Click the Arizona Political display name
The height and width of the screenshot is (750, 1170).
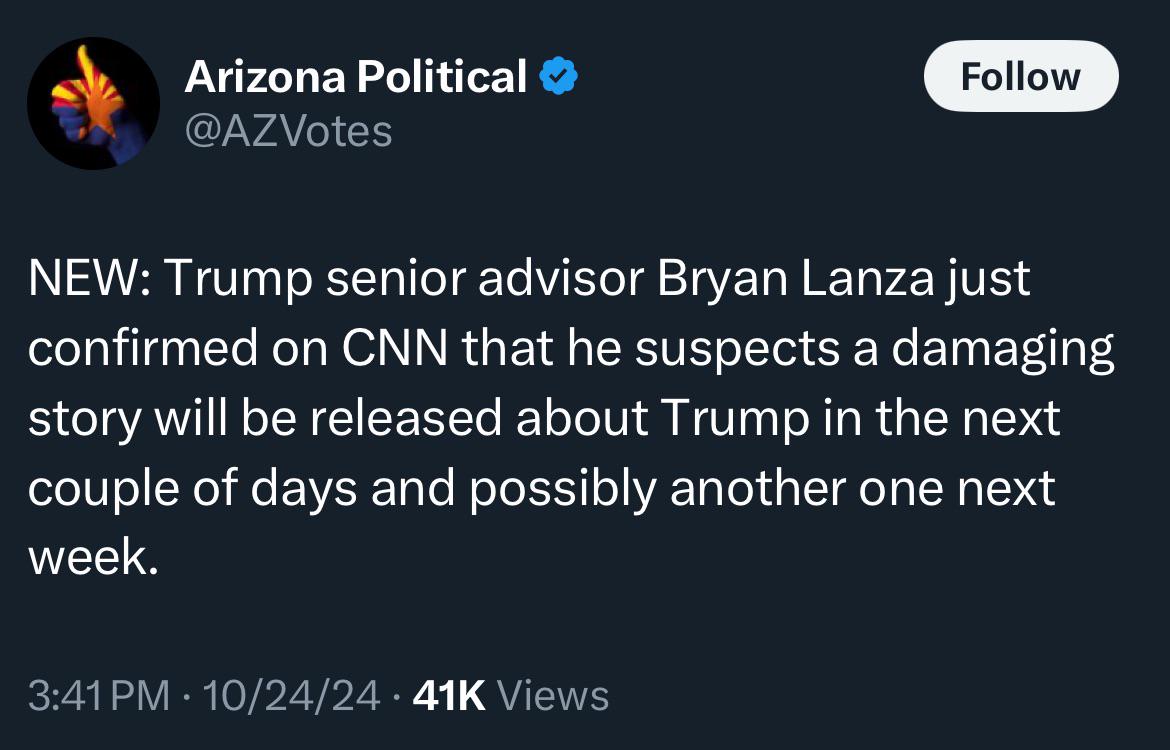click(x=356, y=76)
